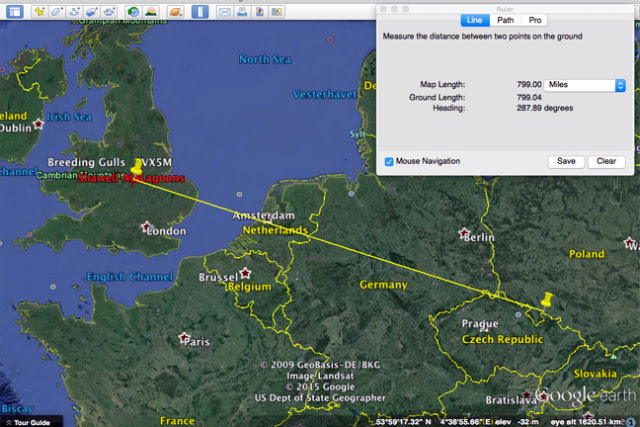Open View in Google Maps icon

click(x=277, y=12)
